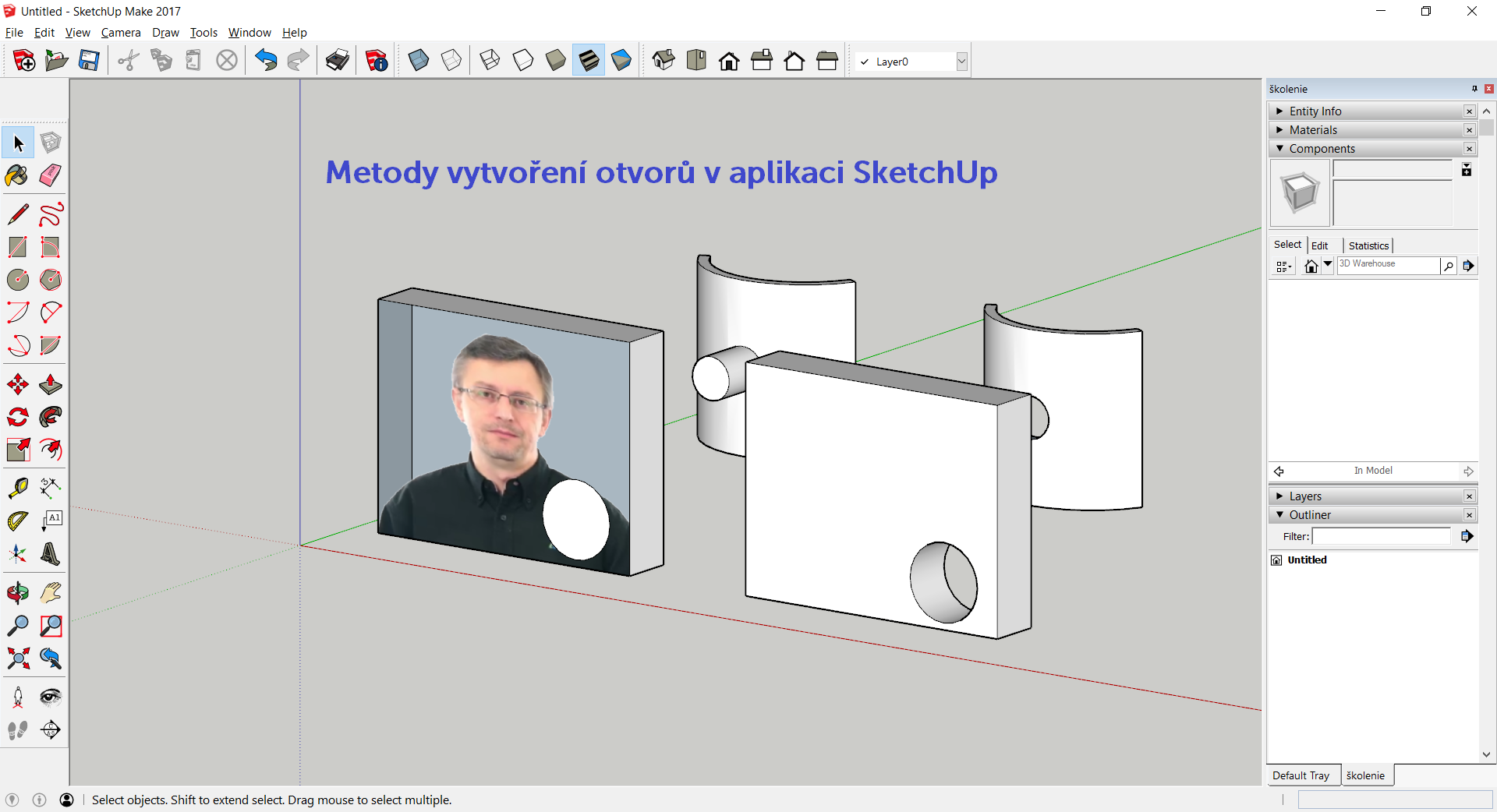Open Components details menu arrow
This screenshot has width=1497, height=812.
[x=1468, y=266]
